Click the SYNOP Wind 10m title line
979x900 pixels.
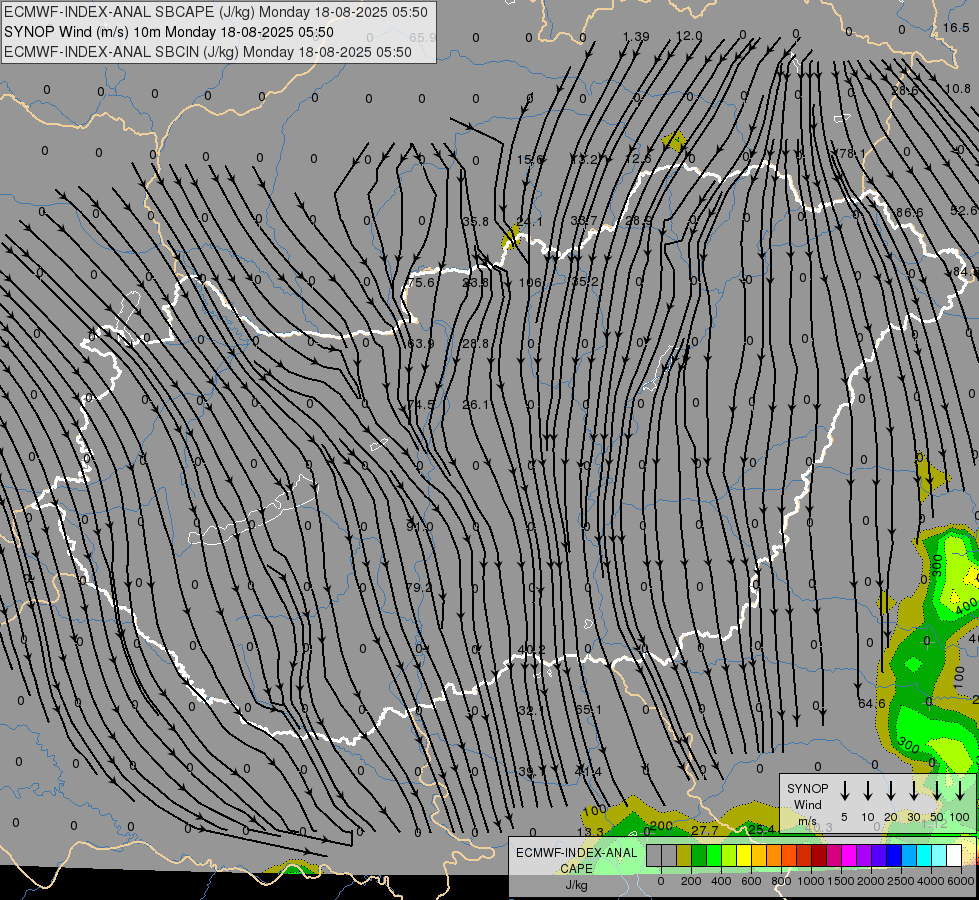(169, 32)
